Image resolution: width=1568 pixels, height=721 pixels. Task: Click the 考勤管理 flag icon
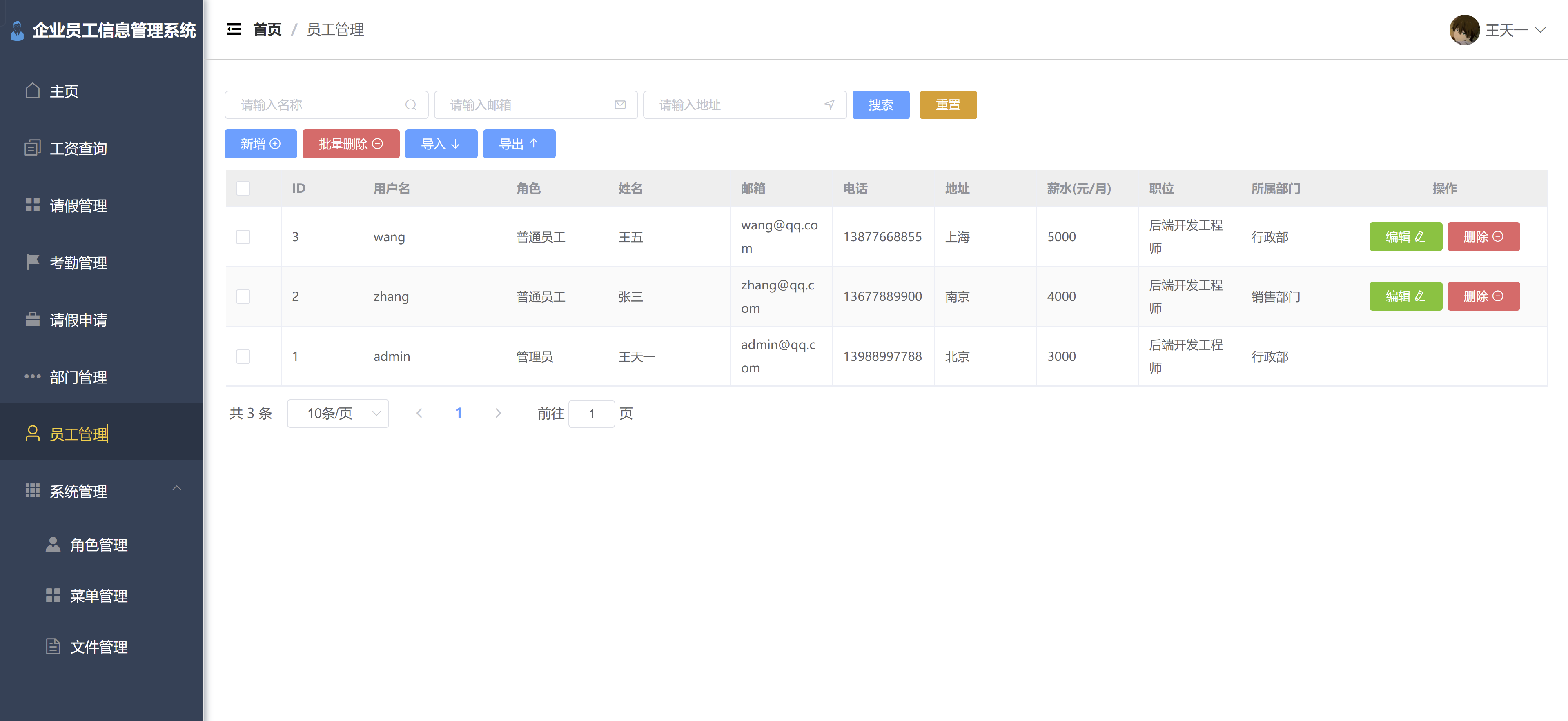point(33,262)
